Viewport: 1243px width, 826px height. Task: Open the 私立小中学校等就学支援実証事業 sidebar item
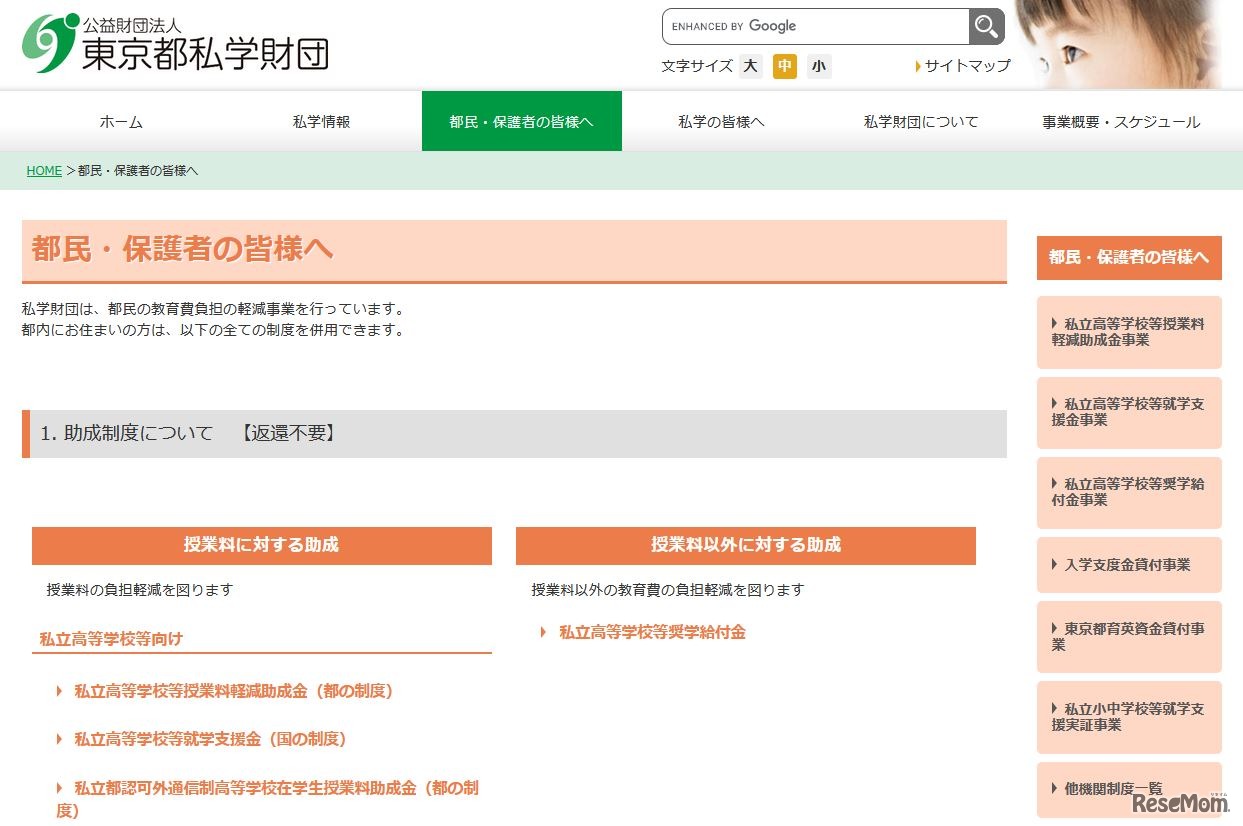click(x=1128, y=717)
